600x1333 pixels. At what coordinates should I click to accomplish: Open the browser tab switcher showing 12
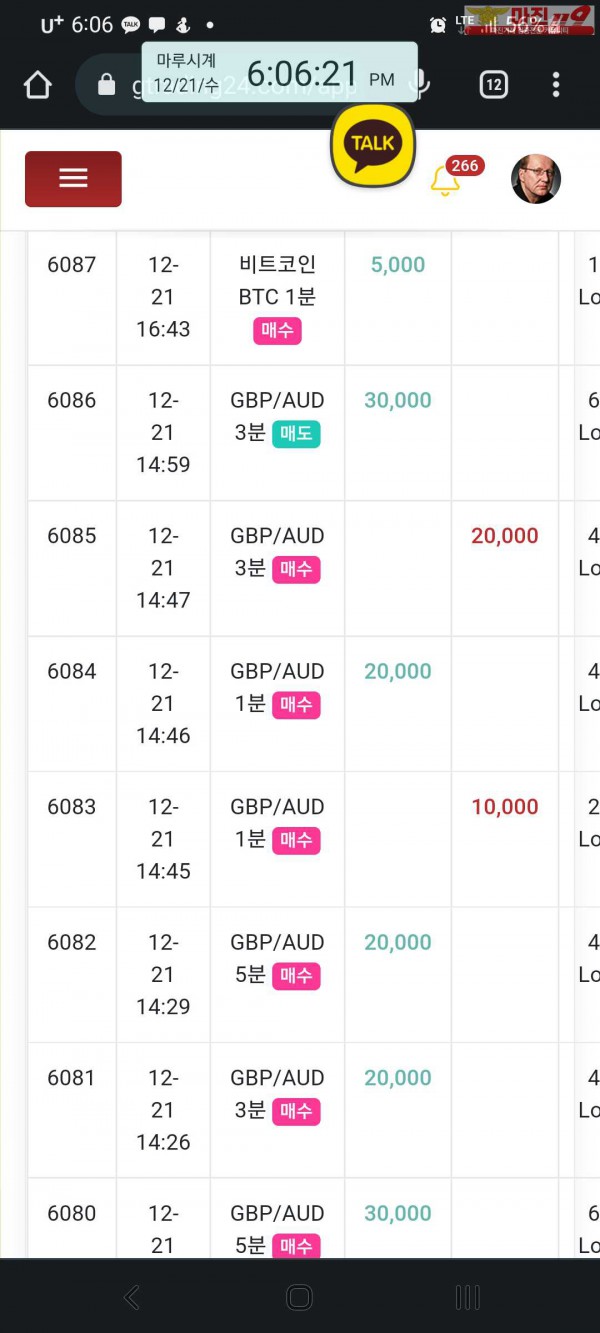coord(493,85)
